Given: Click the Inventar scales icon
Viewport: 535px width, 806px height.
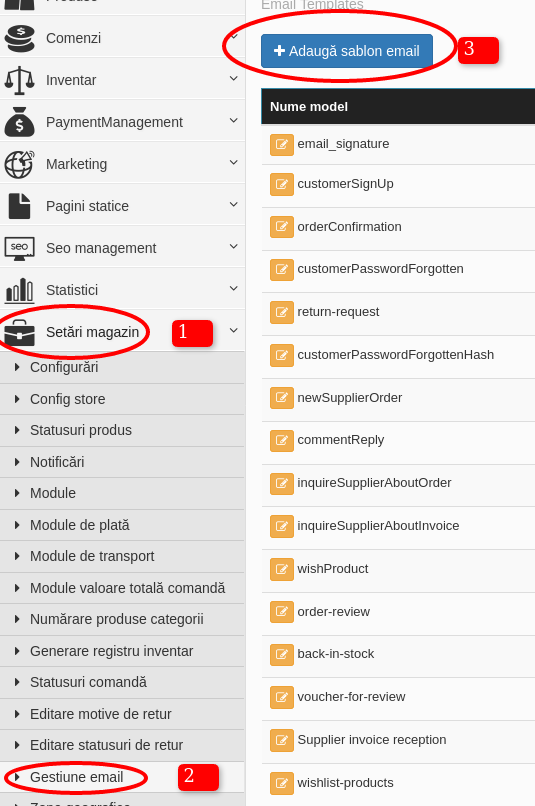Looking at the screenshot, I should 20,80.
